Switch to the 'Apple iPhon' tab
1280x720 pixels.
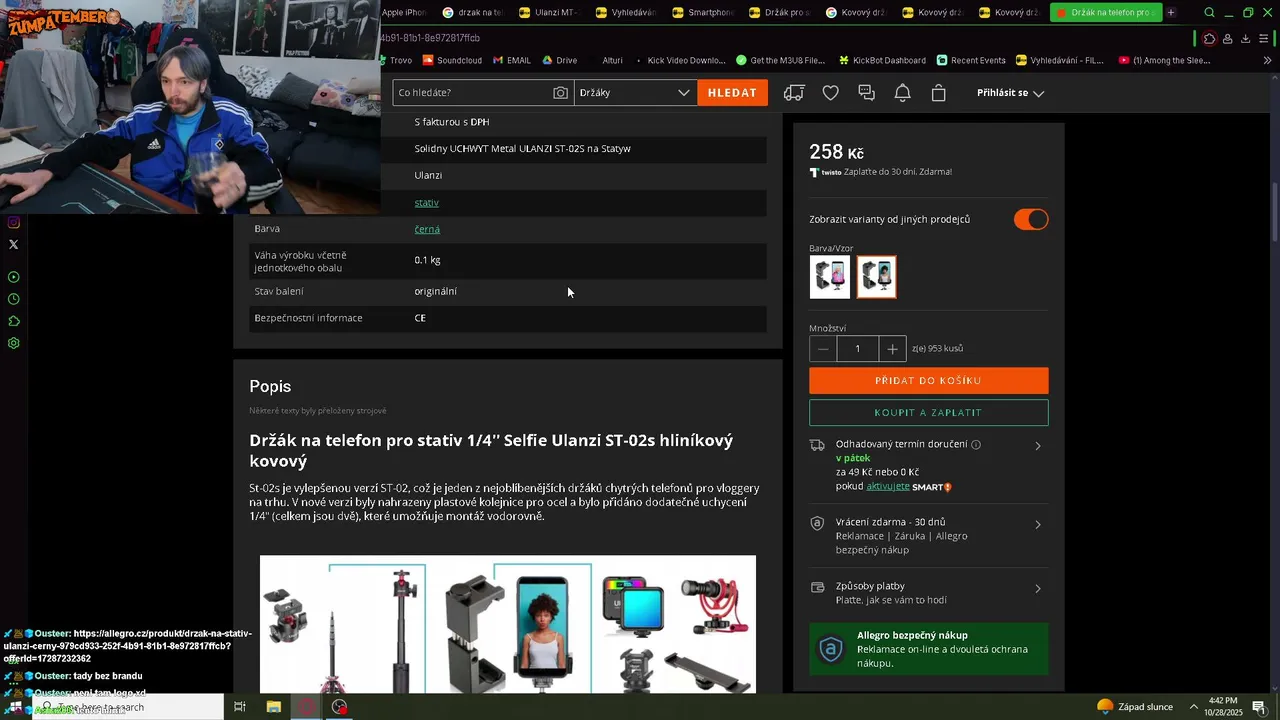pyautogui.click(x=404, y=13)
